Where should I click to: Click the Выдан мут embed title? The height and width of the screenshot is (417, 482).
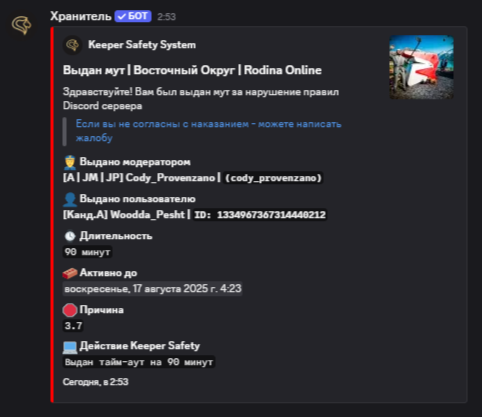pyautogui.click(x=192, y=70)
